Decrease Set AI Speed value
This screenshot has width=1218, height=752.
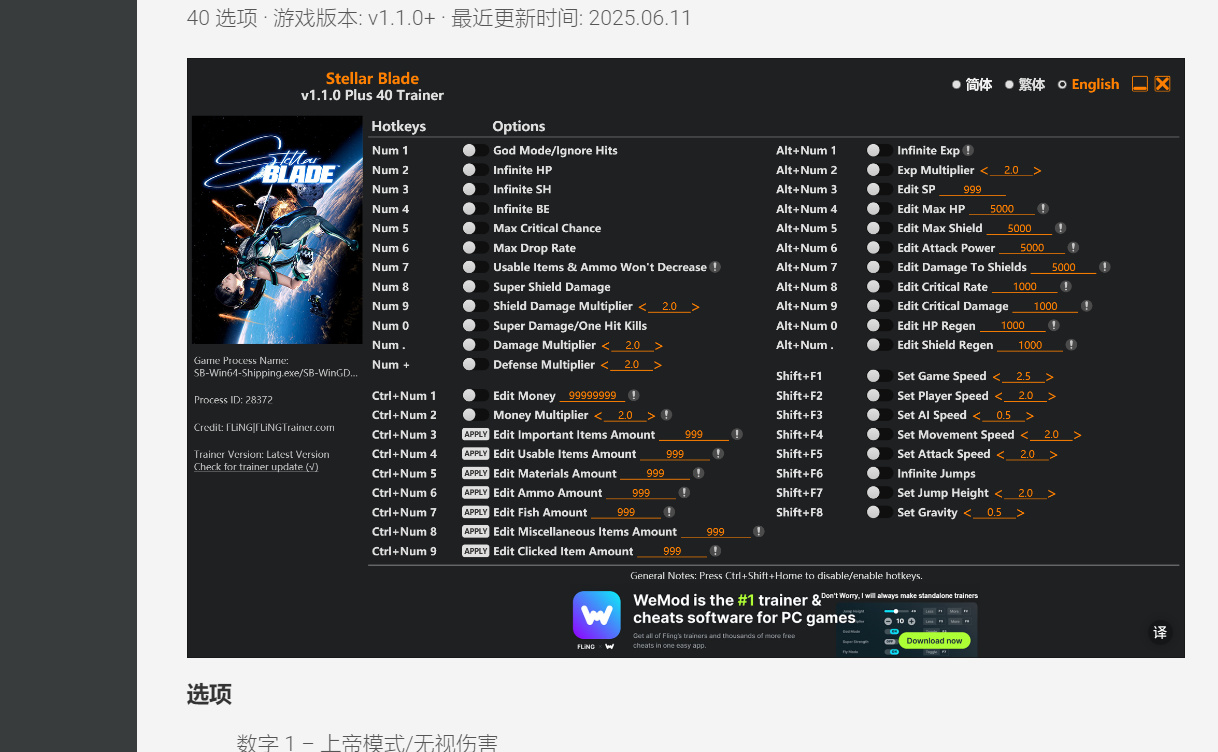(x=976, y=416)
